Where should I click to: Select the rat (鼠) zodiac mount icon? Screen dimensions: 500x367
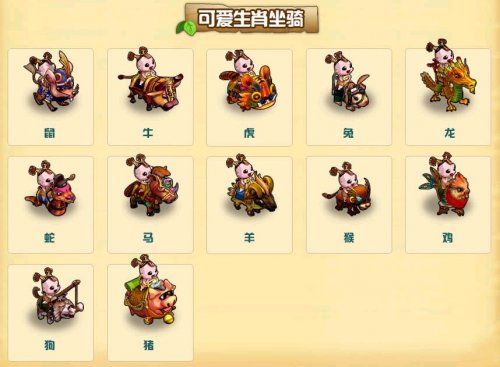click(x=52, y=81)
